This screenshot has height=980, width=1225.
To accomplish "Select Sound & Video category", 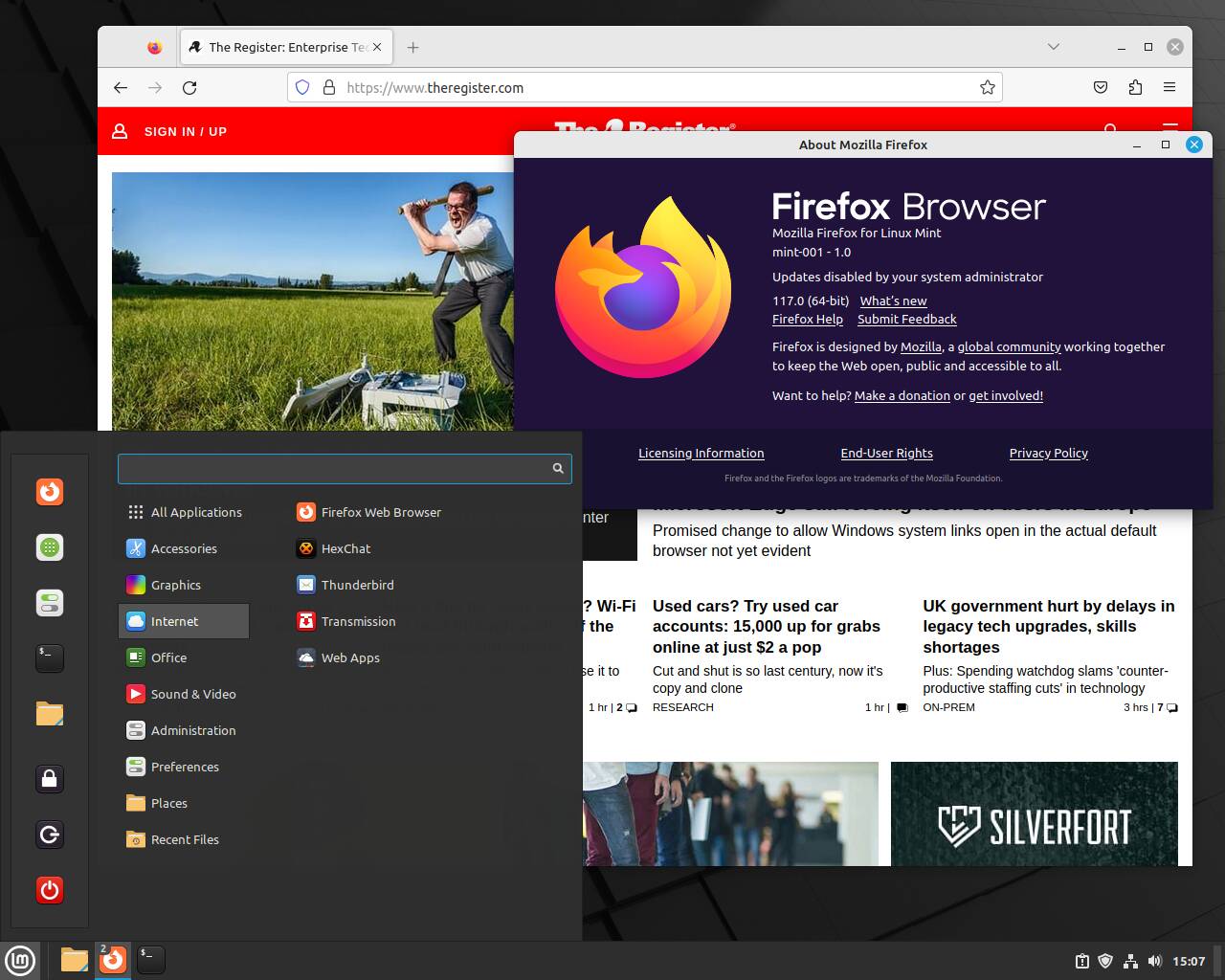I will click(x=184, y=694).
